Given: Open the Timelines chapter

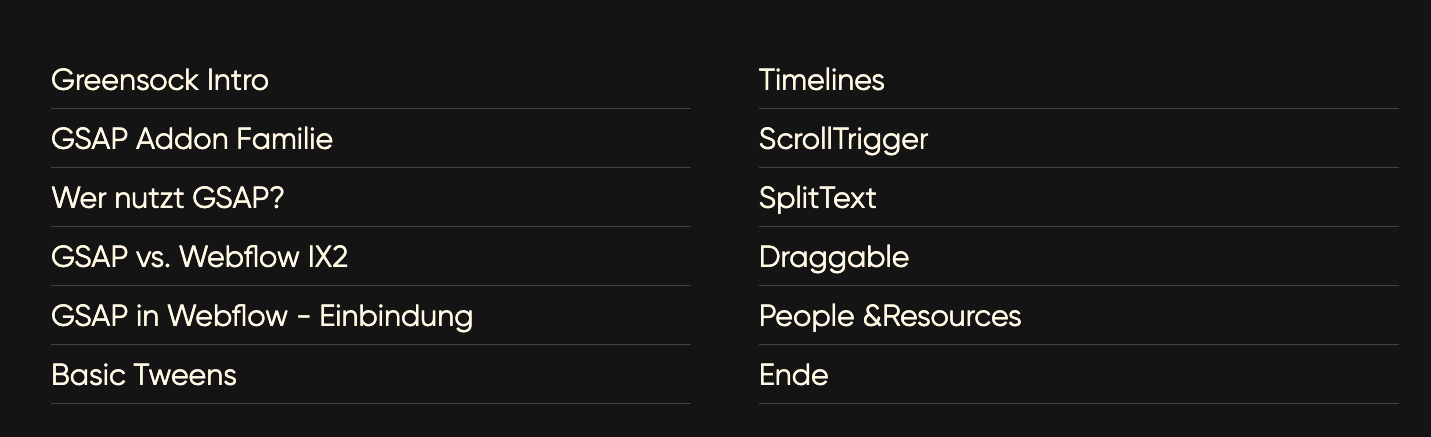Looking at the screenshot, I should [x=1078, y=80].
